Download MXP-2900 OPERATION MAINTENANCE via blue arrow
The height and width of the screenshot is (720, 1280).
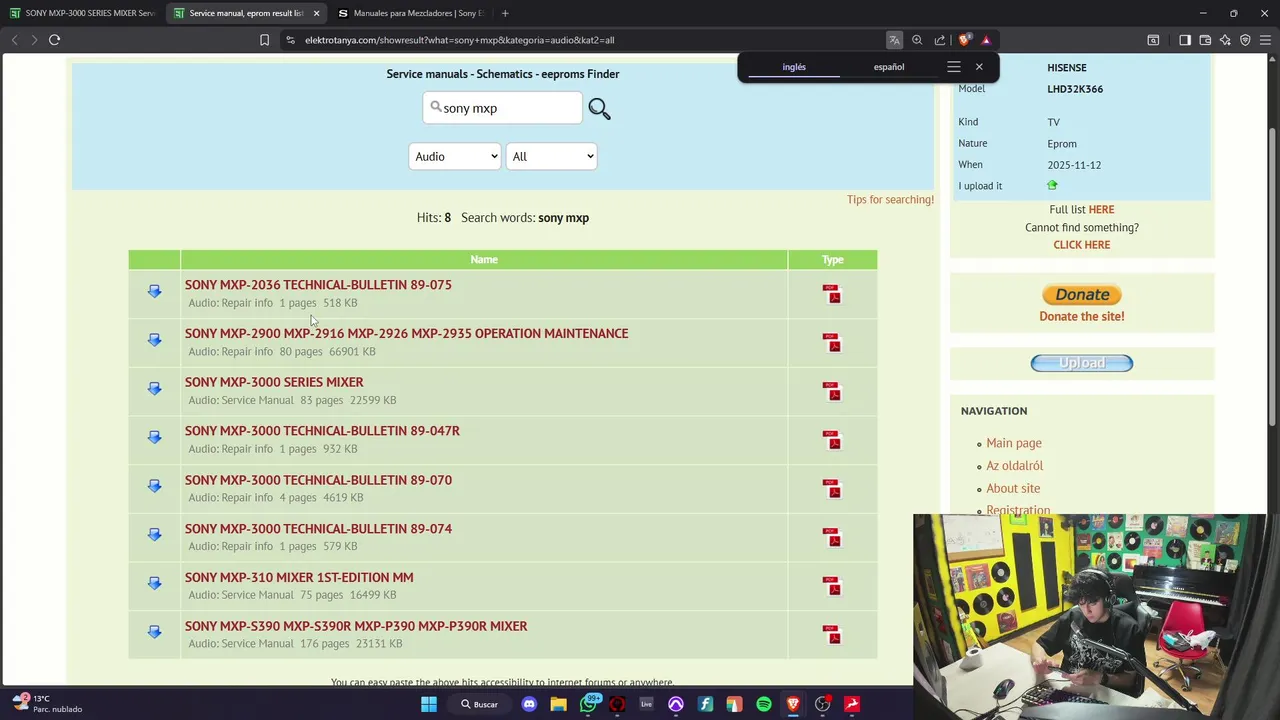pos(154,340)
